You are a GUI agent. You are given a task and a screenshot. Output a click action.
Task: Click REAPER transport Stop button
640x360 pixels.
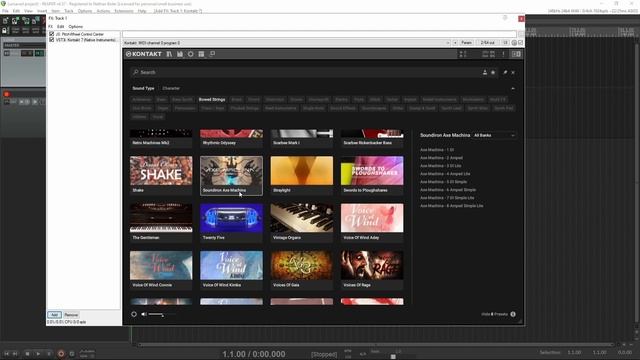(27, 353)
